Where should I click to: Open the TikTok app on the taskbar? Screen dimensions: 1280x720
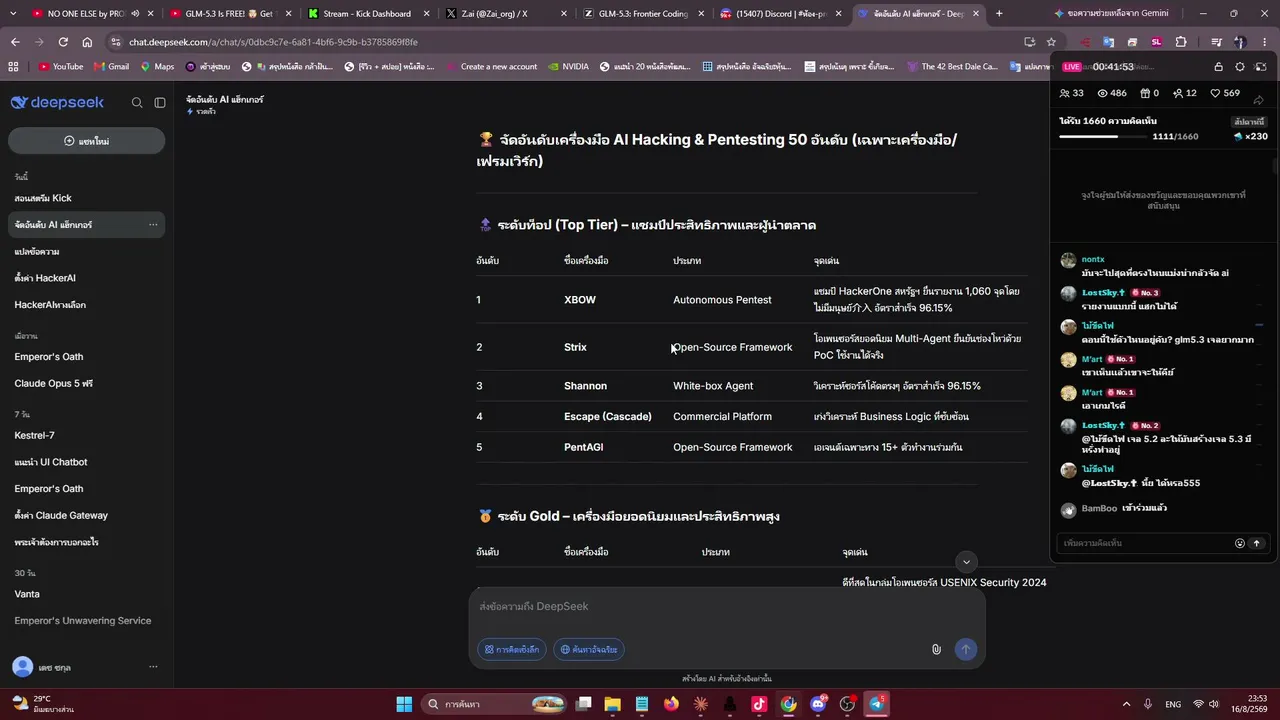coord(759,704)
